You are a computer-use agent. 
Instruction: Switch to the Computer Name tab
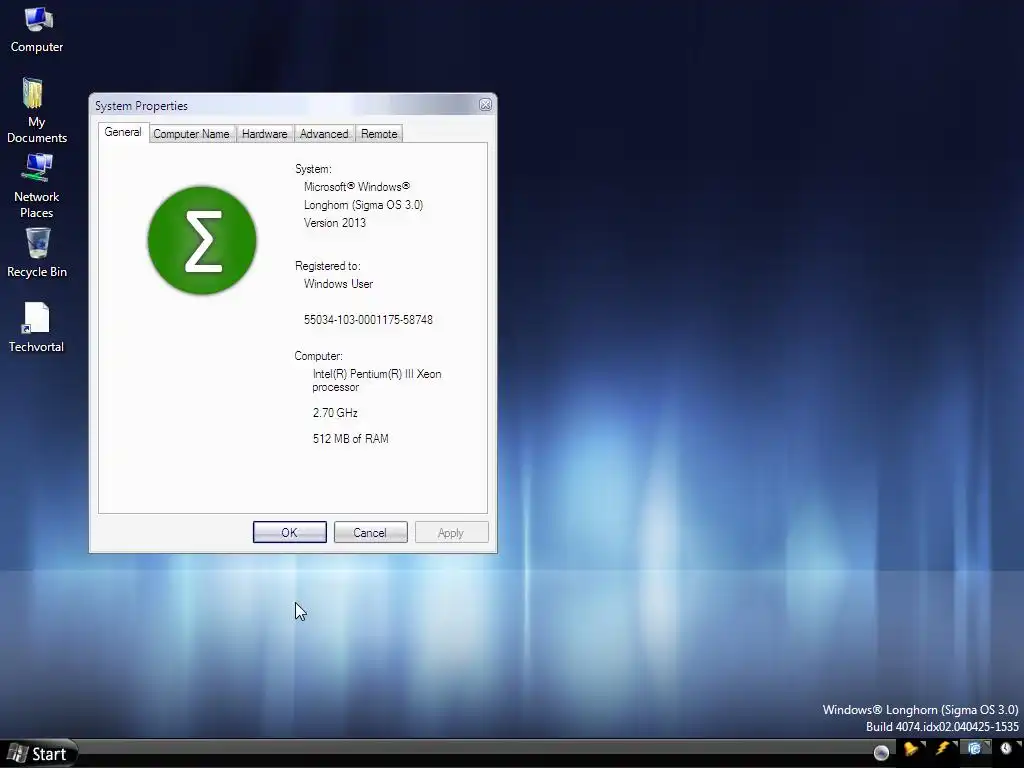(x=191, y=134)
